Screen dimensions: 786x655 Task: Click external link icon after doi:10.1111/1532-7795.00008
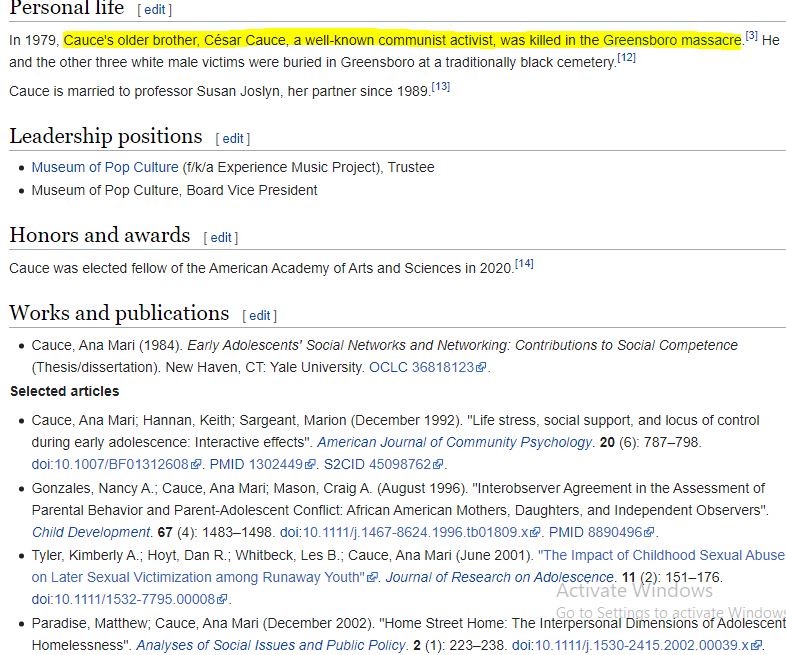(222, 599)
